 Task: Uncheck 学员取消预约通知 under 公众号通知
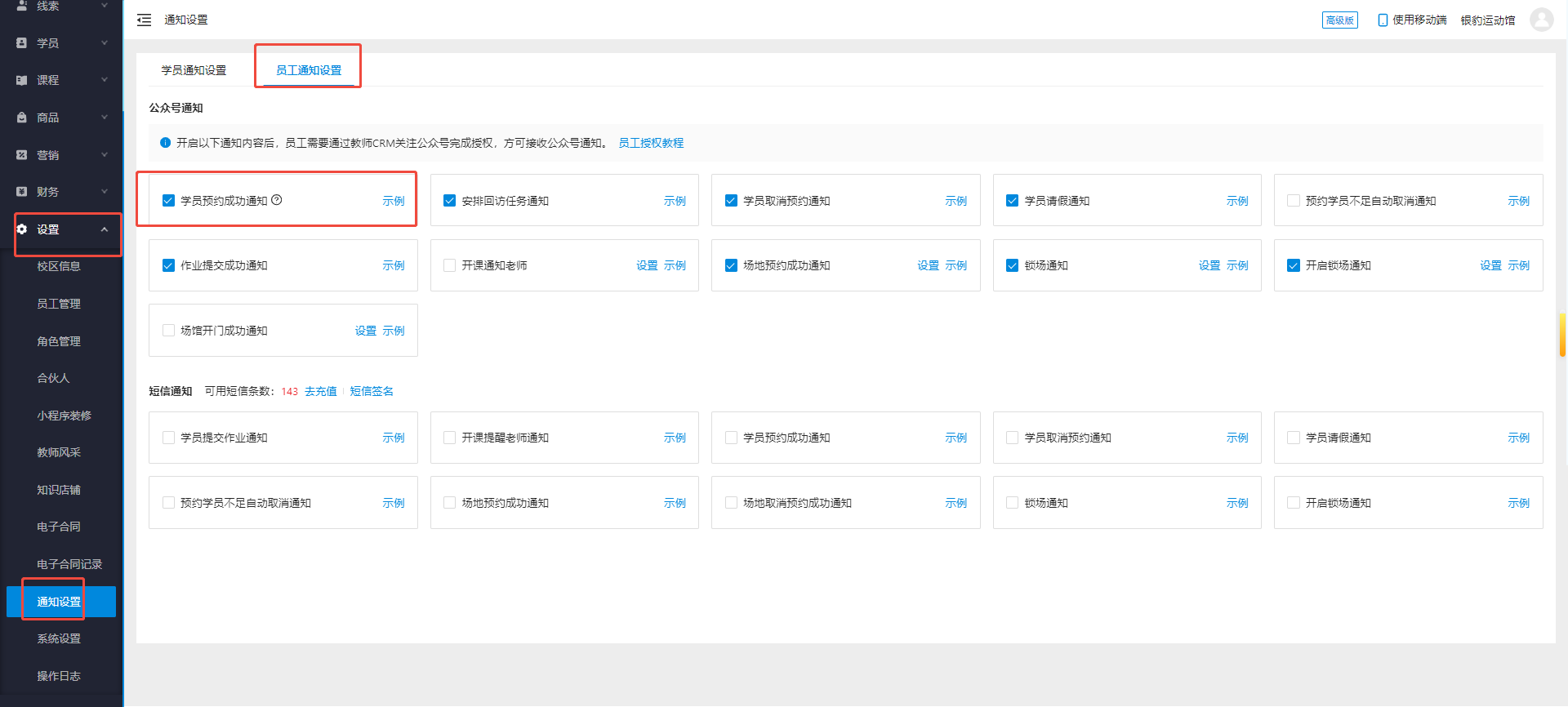click(731, 200)
